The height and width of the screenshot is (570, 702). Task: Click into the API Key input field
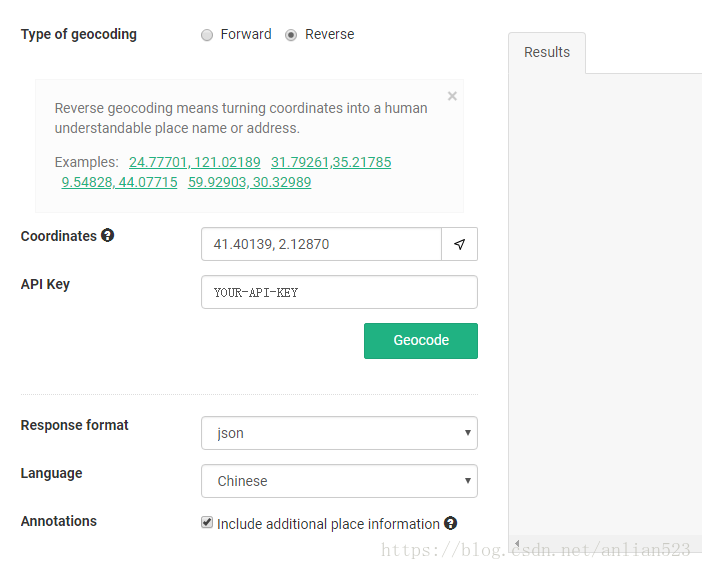tap(339, 292)
